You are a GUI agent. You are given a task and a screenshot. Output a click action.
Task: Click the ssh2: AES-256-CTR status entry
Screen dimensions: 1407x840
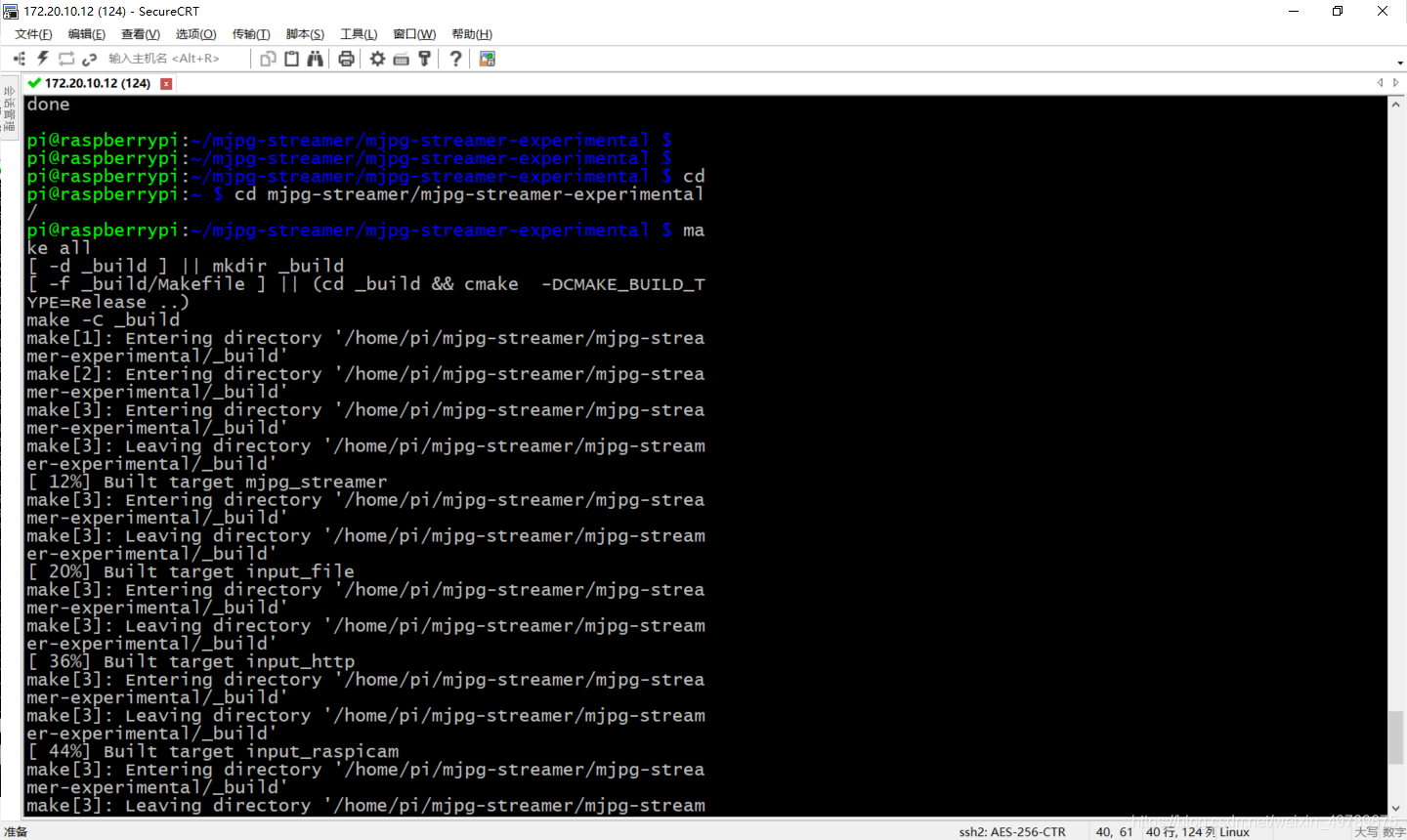(1012, 832)
